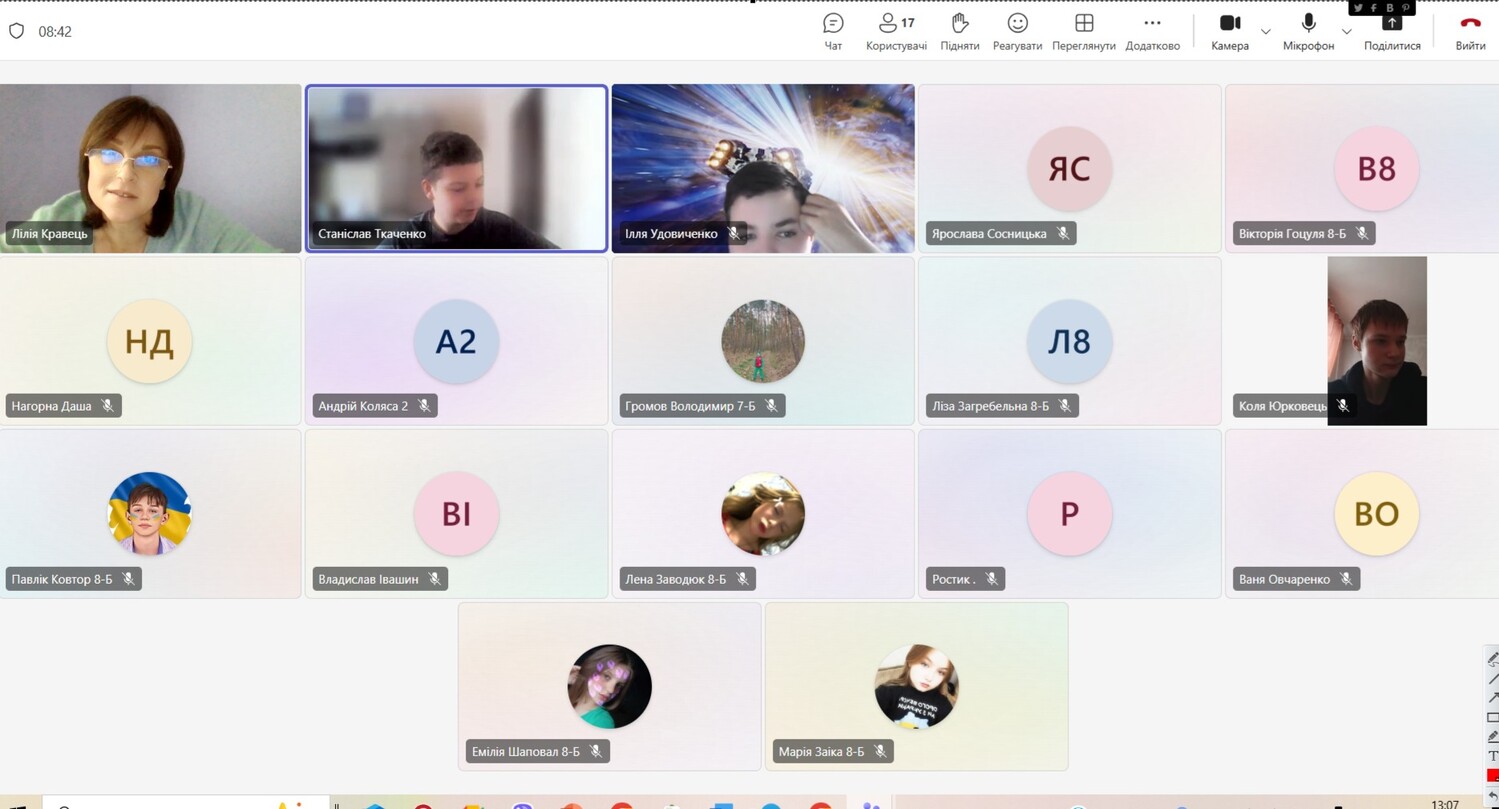Toggle the Мікрофон mute state
1499x809 pixels.
pyautogui.click(x=1308, y=31)
